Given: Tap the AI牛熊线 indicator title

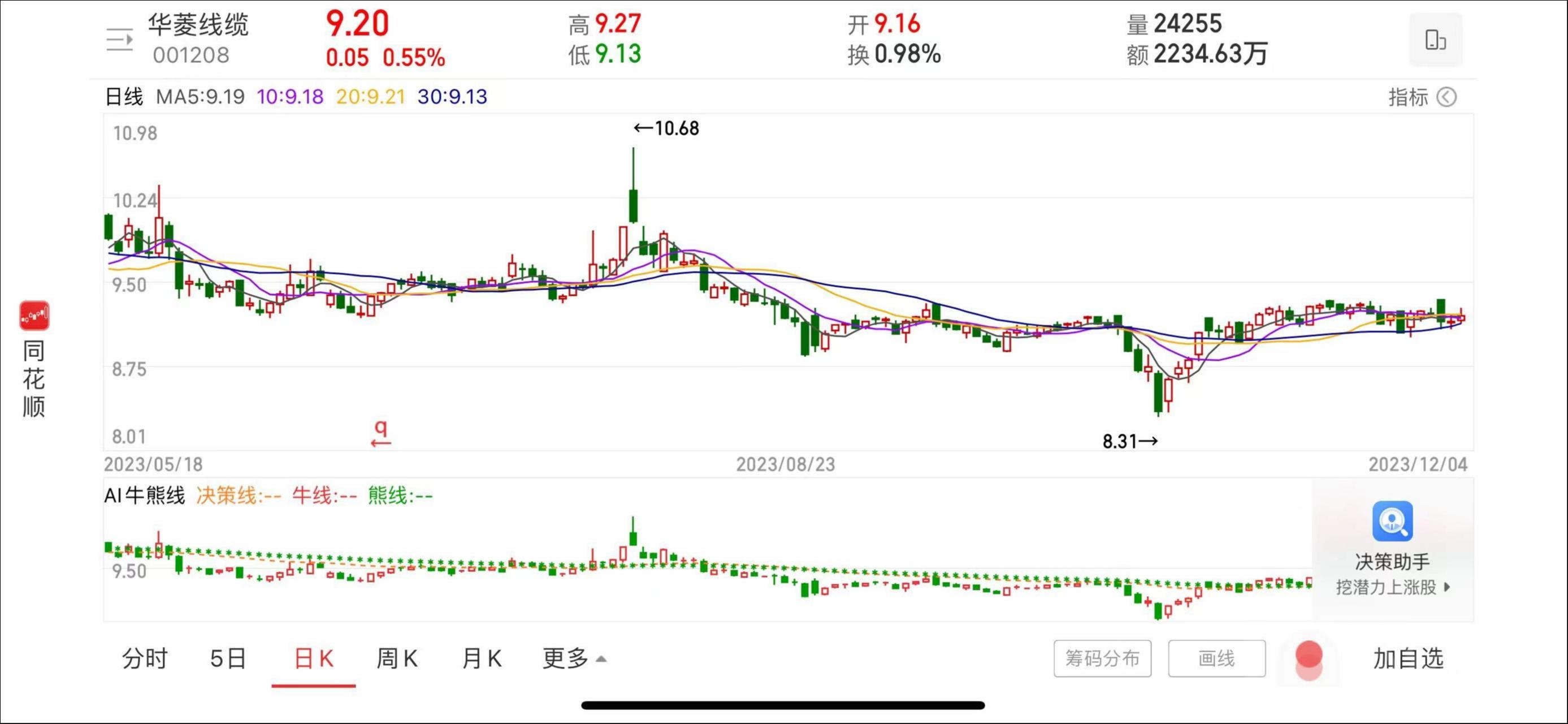Looking at the screenshot, I should click(144, 495).
